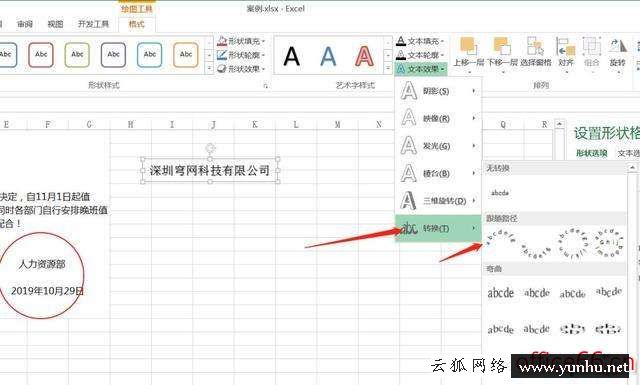Open the 形状样式 group dialog launcher
640x385 pixels.
click(x=265, y=85)
